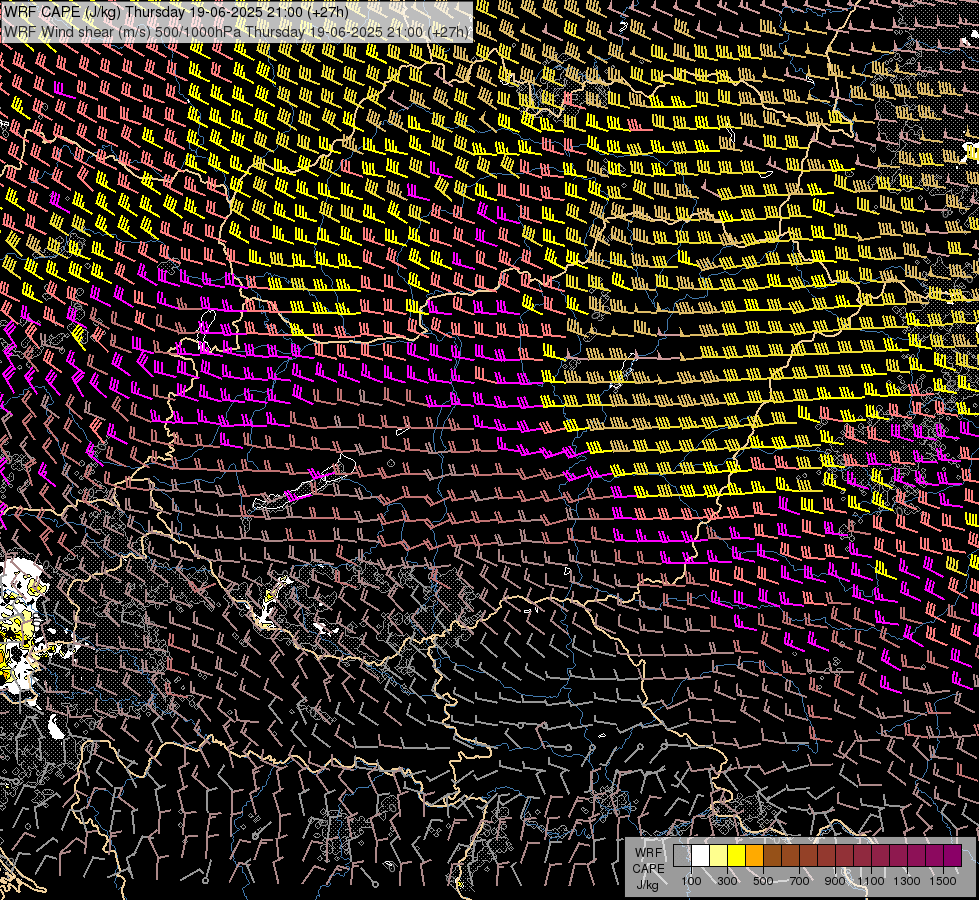The height and width of the screenshot is (900, 979).
Task: Click the word CAPE in the legend
Action: tap(648, 869)
